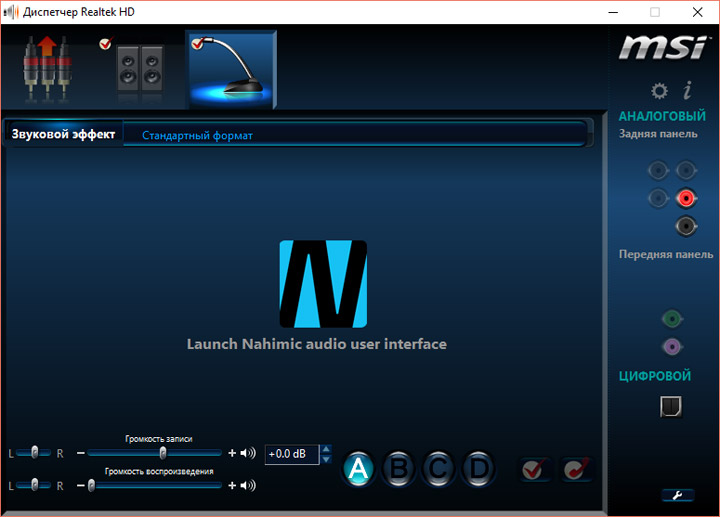Adjust the Громкость записи slider
The height and width of the screenshot is (517, 720).
pyautogui.click(x=154, y=453)
